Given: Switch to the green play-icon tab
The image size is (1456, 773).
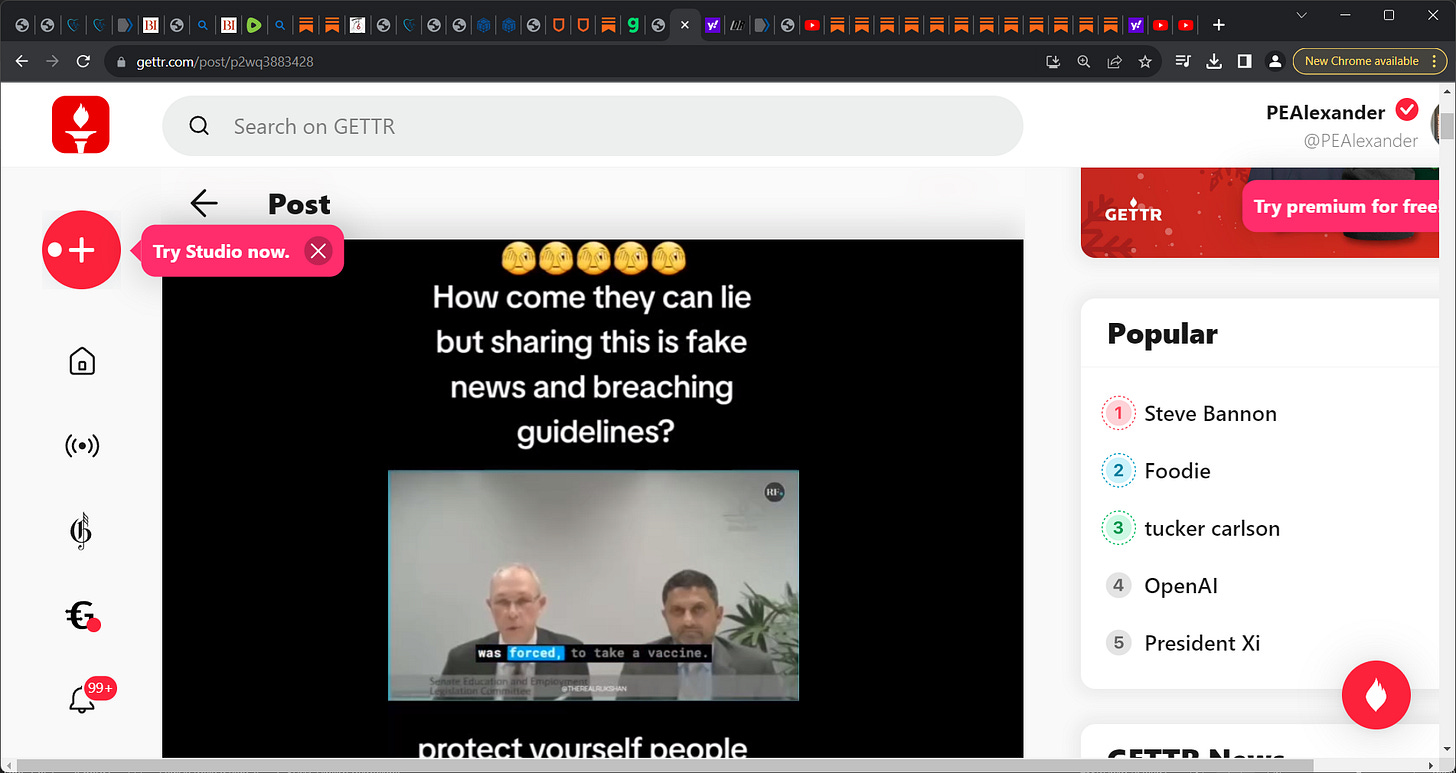Looking at the screenshot, I should click(x=254, y=25).
